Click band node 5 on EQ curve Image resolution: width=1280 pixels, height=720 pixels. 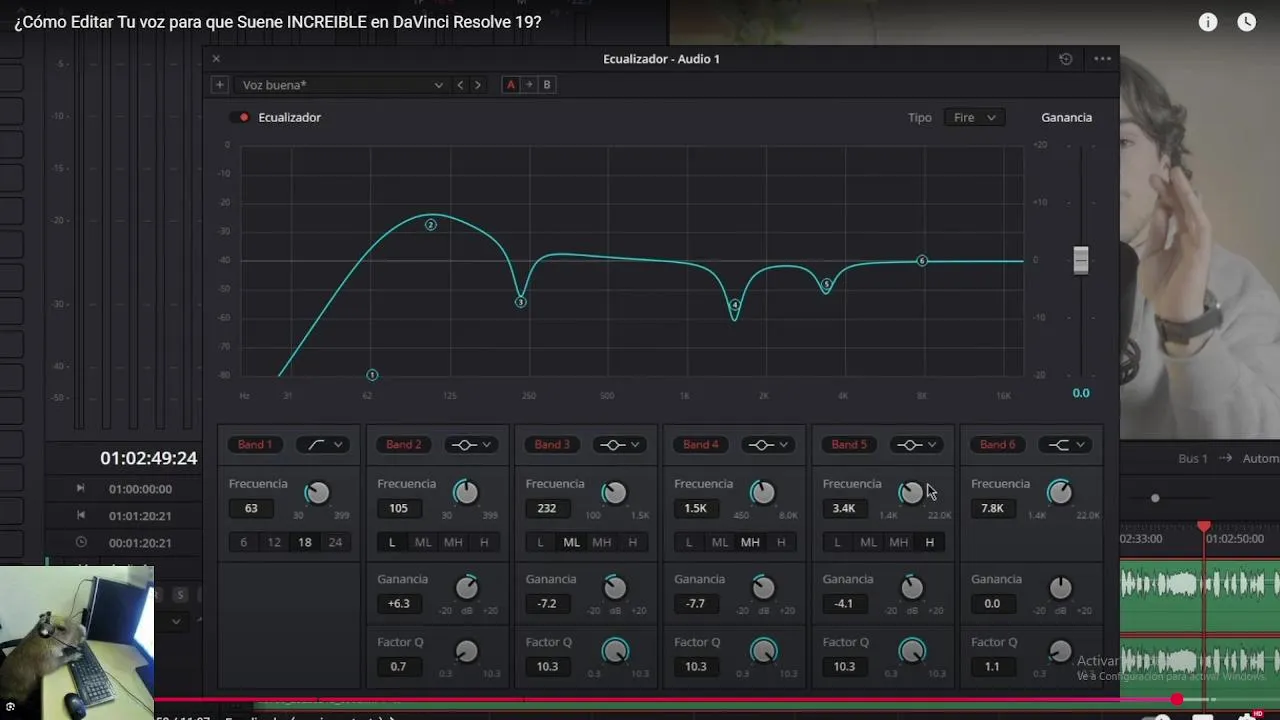pyautogui.click(x=827, y=285)
